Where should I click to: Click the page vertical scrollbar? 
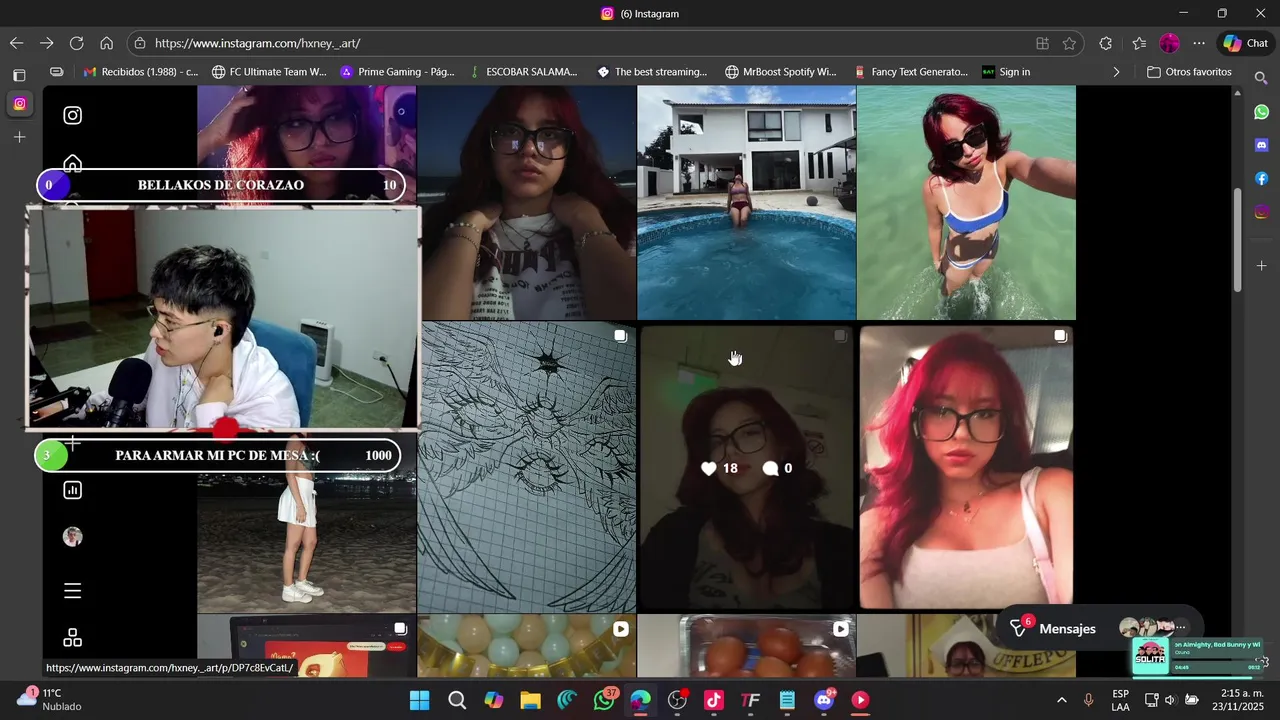[x=1237, y=240]
